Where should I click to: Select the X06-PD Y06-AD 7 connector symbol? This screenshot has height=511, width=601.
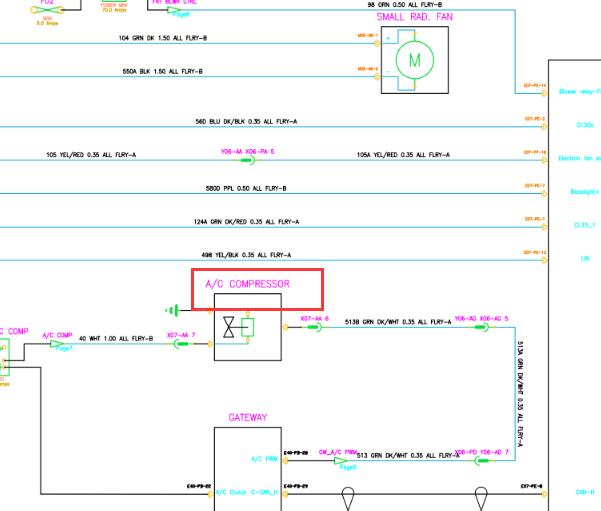tap(482, 460)
